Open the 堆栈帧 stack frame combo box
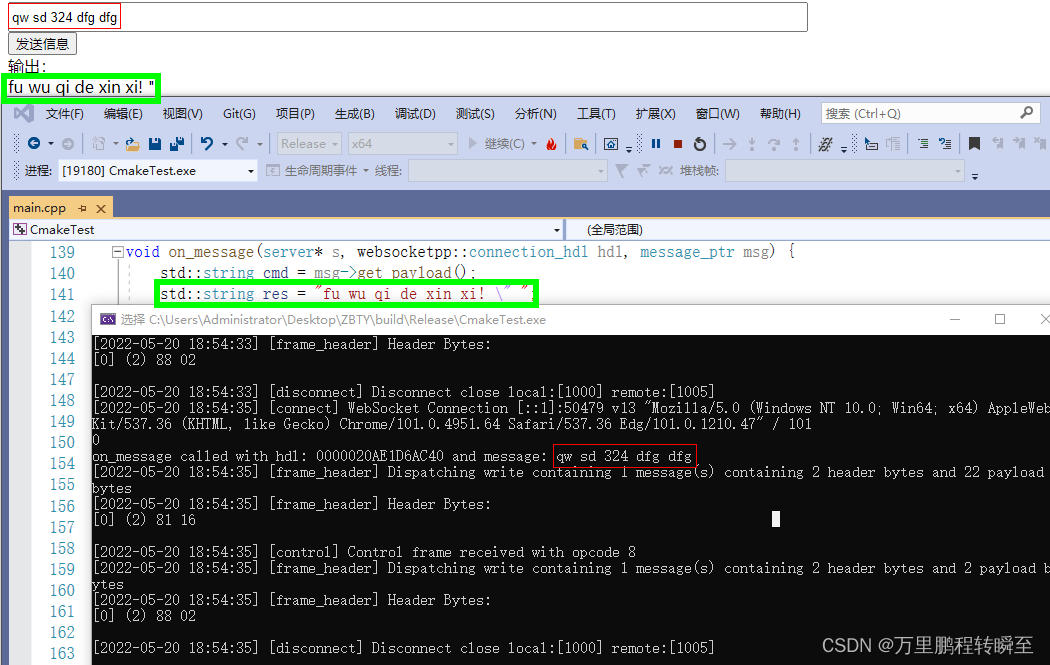Screen dimensions: 1050x665 [845, 171]
